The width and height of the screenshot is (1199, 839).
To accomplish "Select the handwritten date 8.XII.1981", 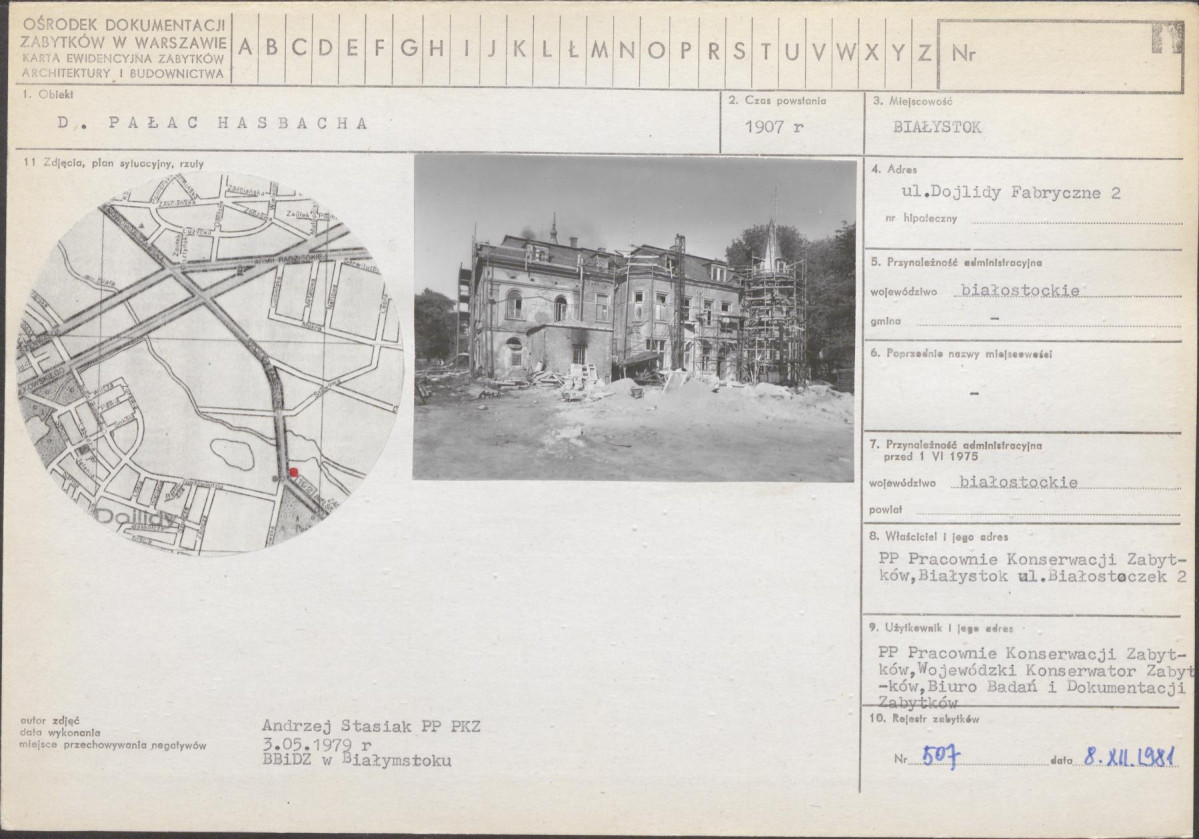I will click(x=1129, y=756).
